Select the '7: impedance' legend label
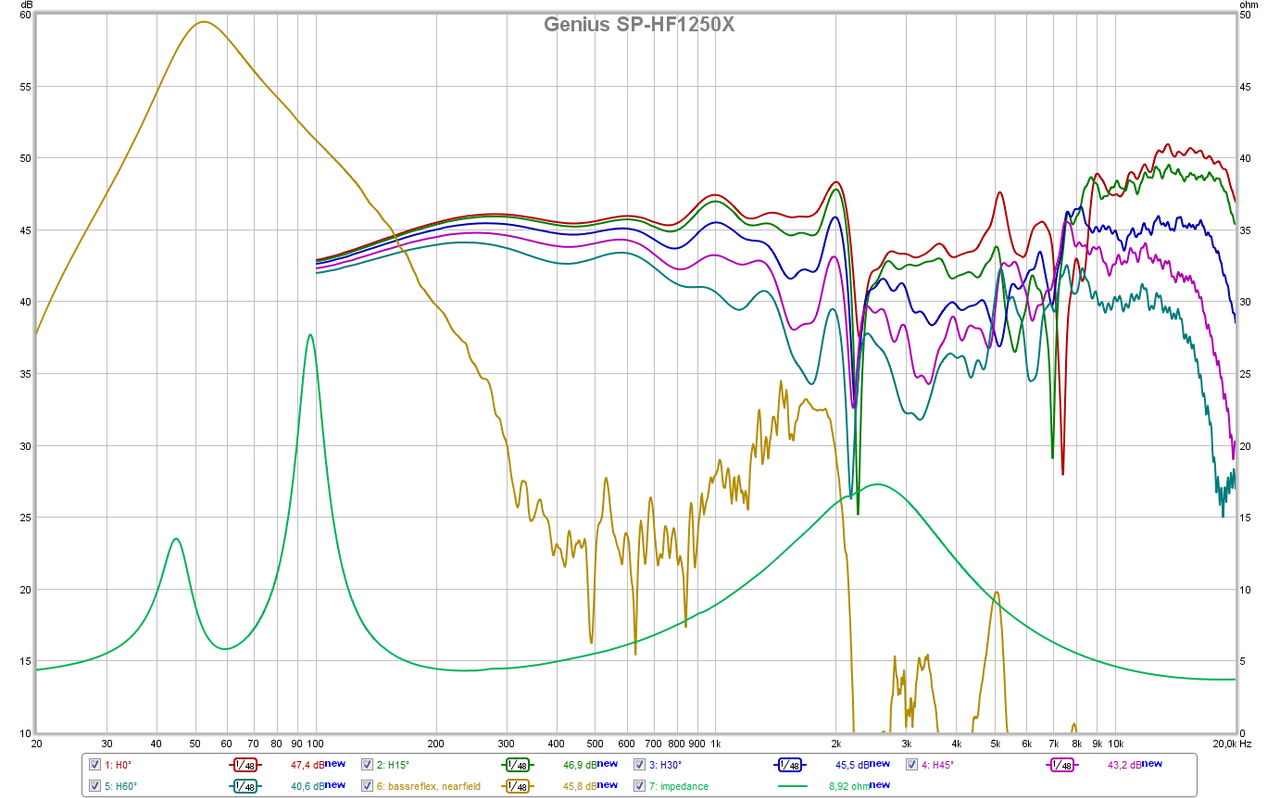 pyautogui.click(x=681, y=786)
